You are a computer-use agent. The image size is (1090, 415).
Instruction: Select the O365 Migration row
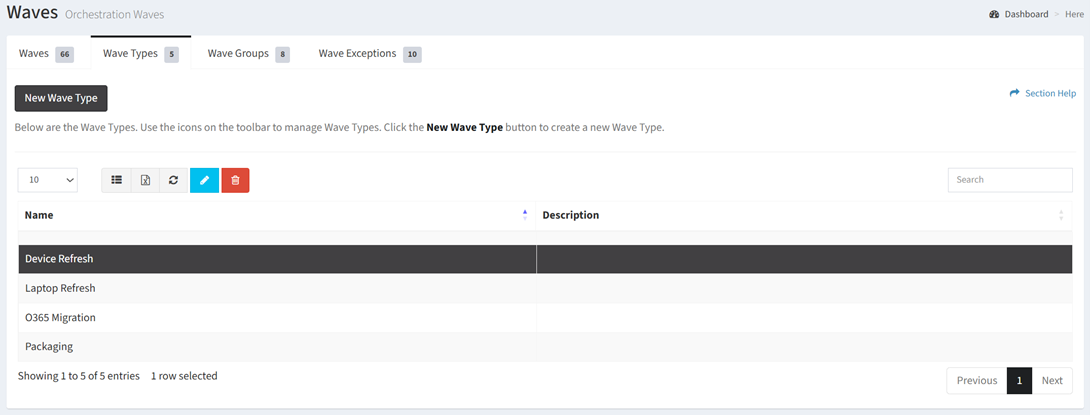point(277,318)
